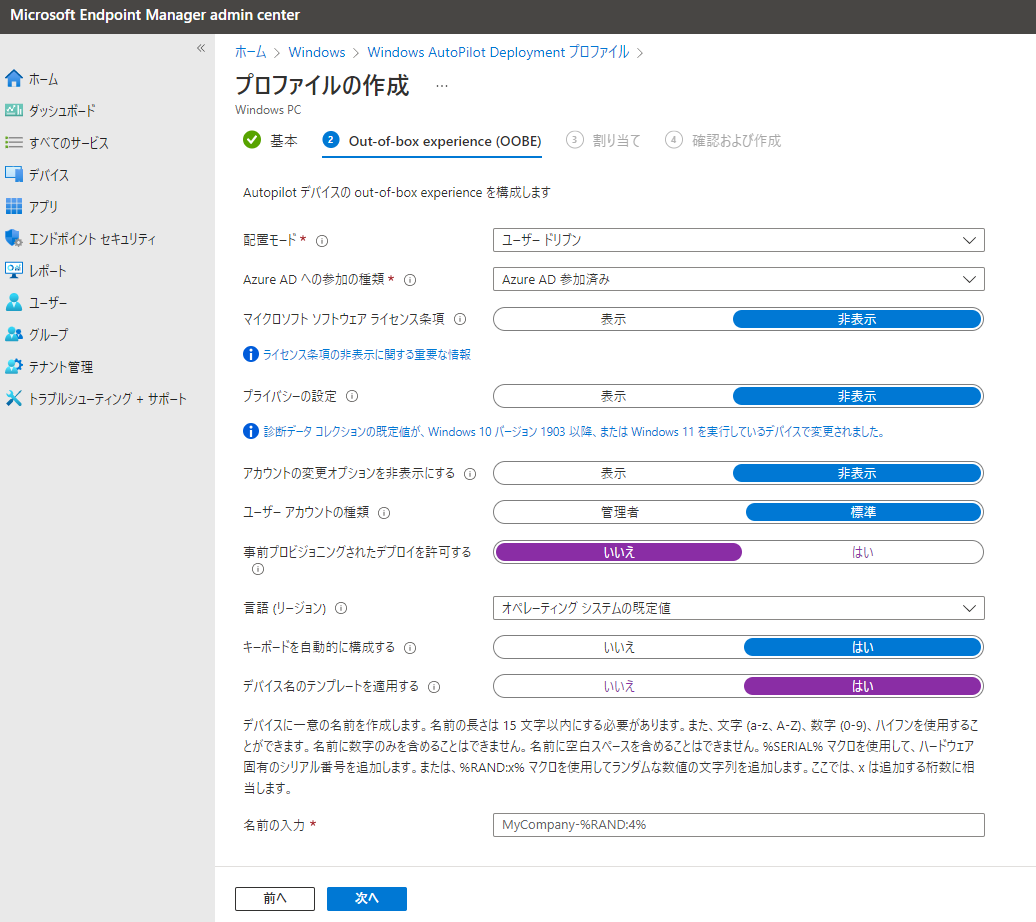Open エンドポイント セキュリティ in sidebar

[92, 239]
